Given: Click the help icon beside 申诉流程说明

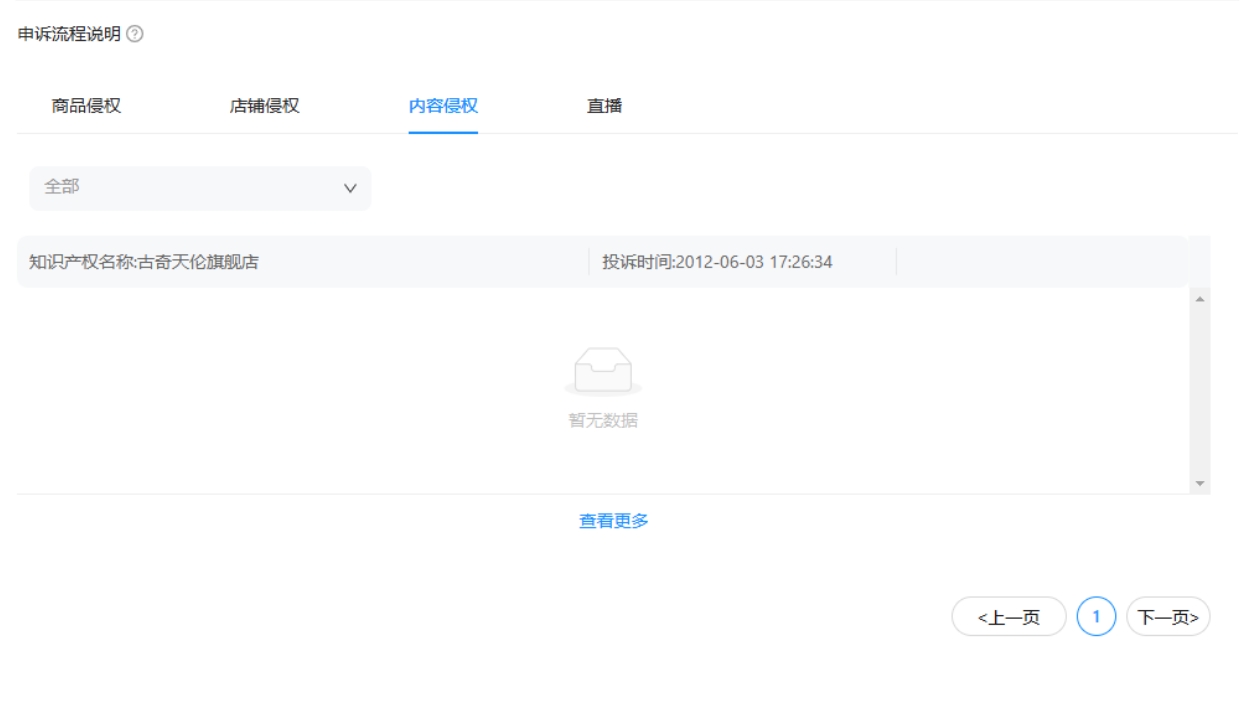Looking at the screenshot, I should coord(136,35).
